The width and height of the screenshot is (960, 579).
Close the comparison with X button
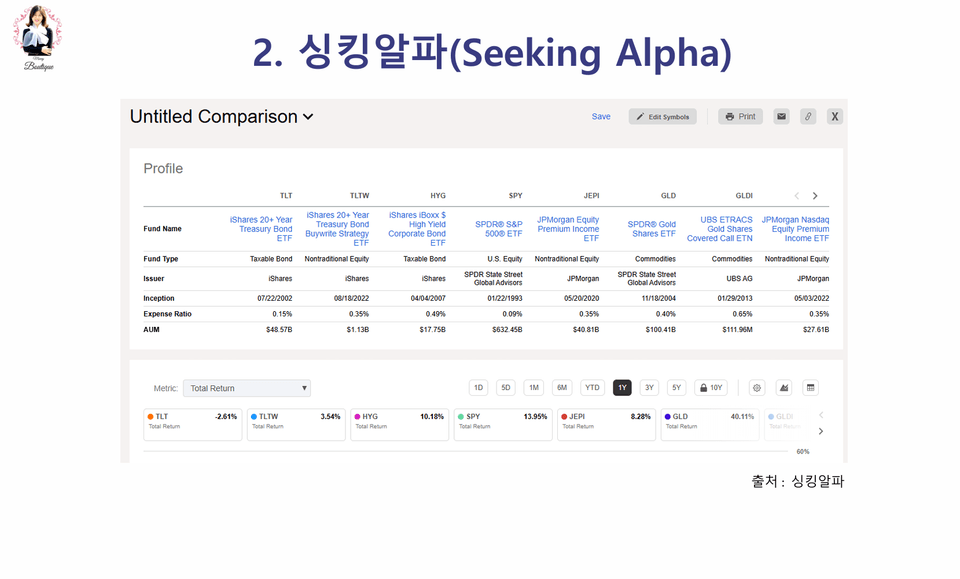click(x=834, y=116)
